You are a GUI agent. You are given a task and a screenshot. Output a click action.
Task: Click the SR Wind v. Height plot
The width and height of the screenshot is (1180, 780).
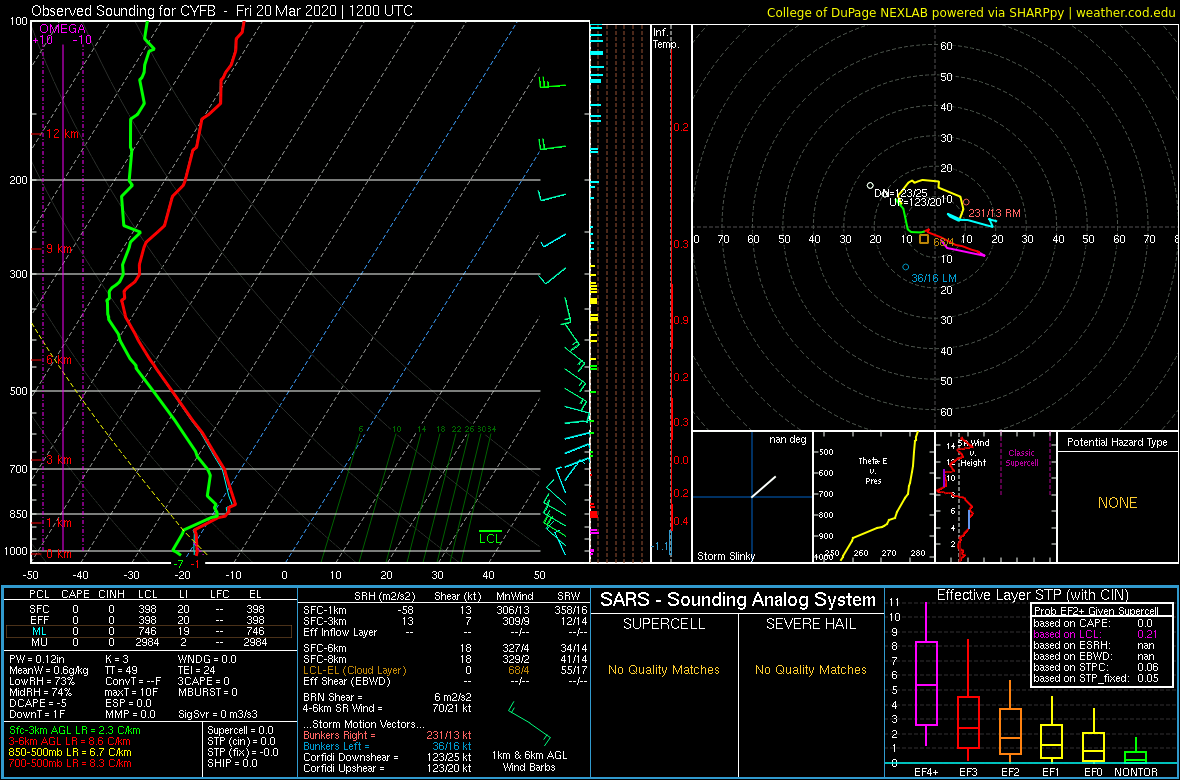point(994,496)
